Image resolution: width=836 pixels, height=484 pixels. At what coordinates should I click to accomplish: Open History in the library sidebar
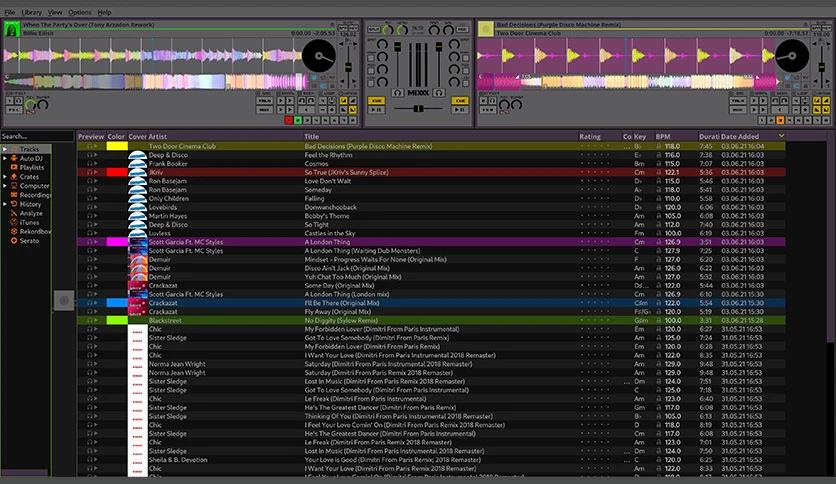(30, 204)
